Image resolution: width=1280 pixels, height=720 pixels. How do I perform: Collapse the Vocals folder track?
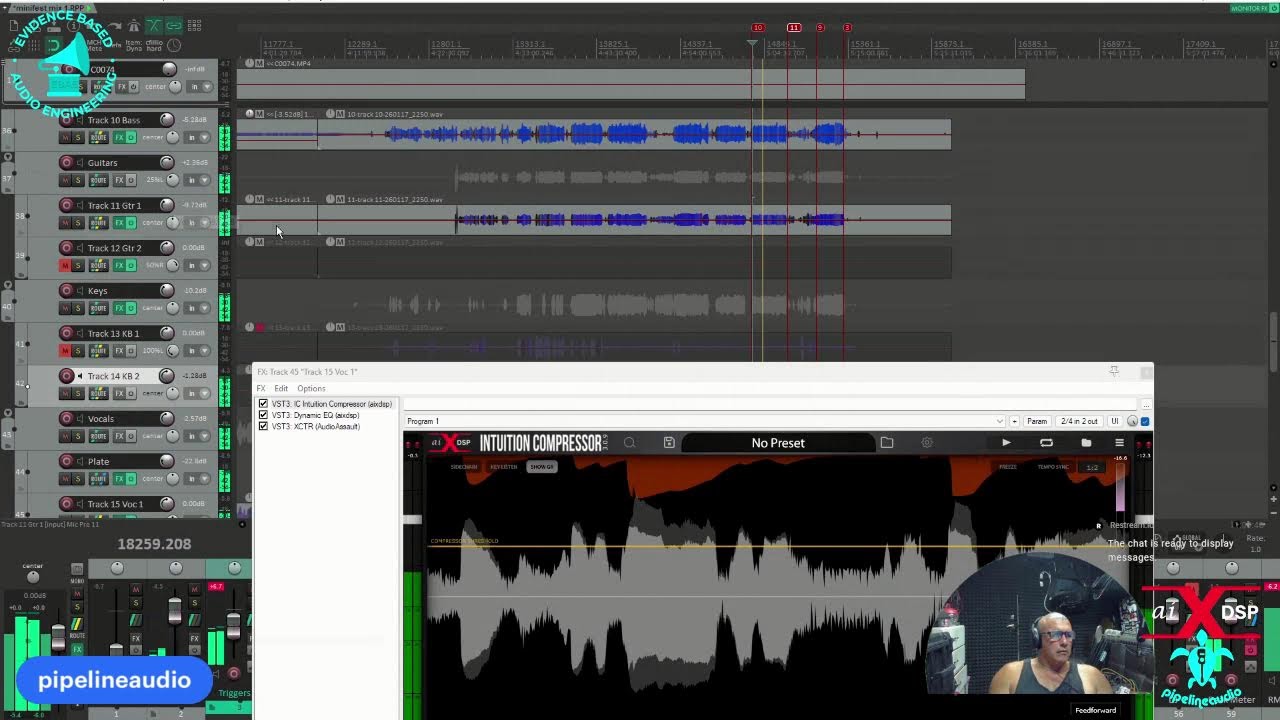pyautogui.click(x=8, y=412)
